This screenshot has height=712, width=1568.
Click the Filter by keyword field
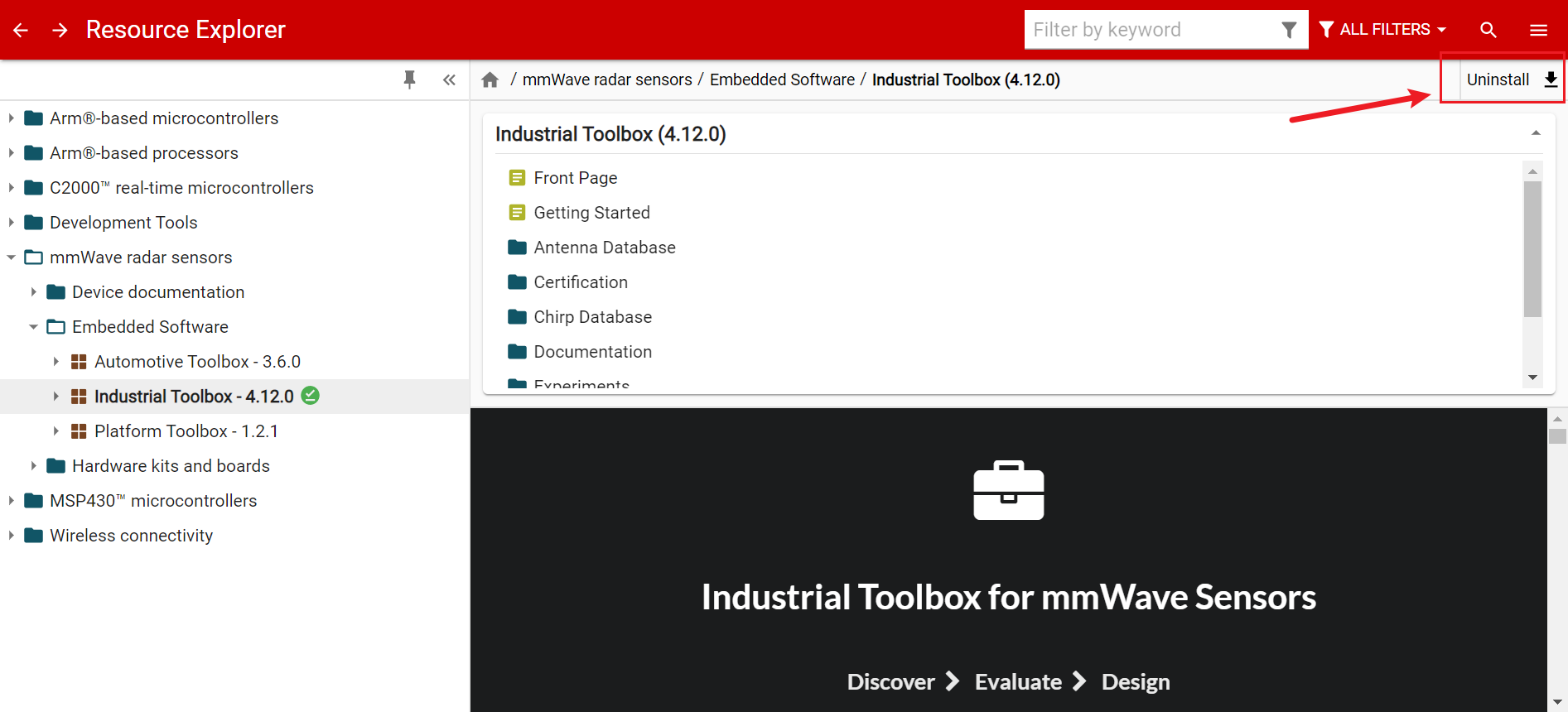(x=1151, y=30)
